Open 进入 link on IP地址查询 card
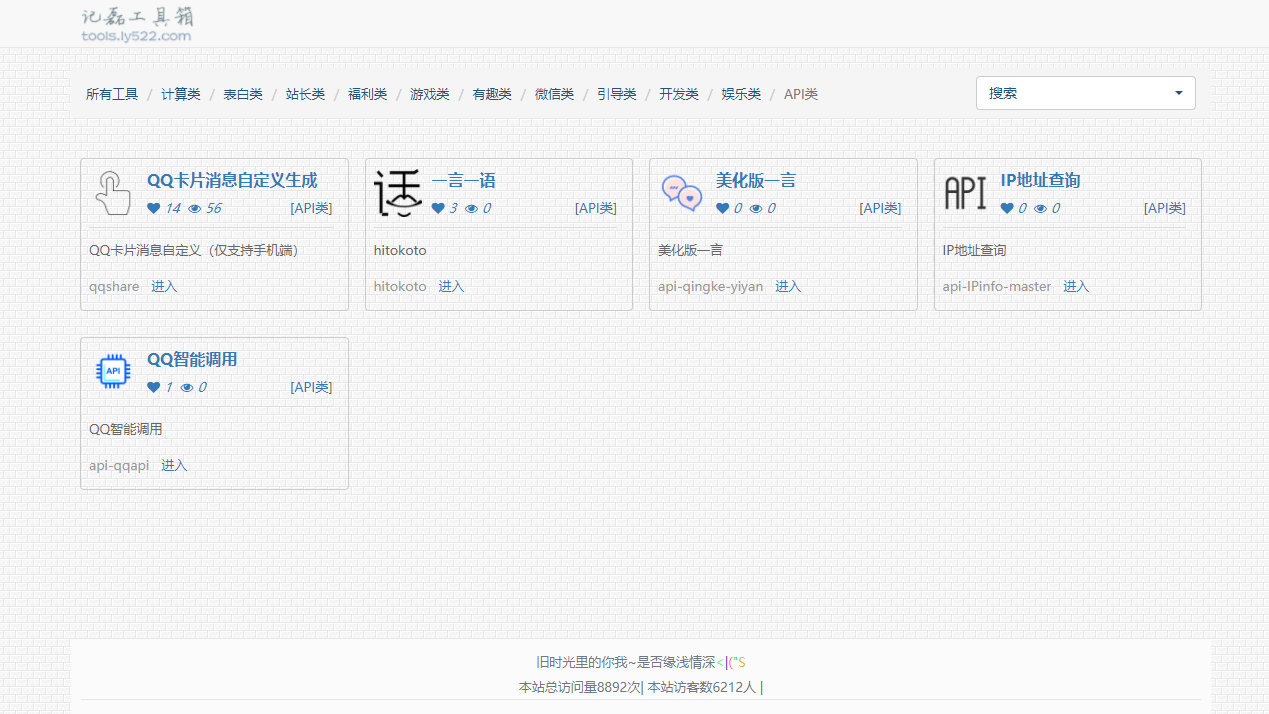The image size is (1269, 714). 1076,286
